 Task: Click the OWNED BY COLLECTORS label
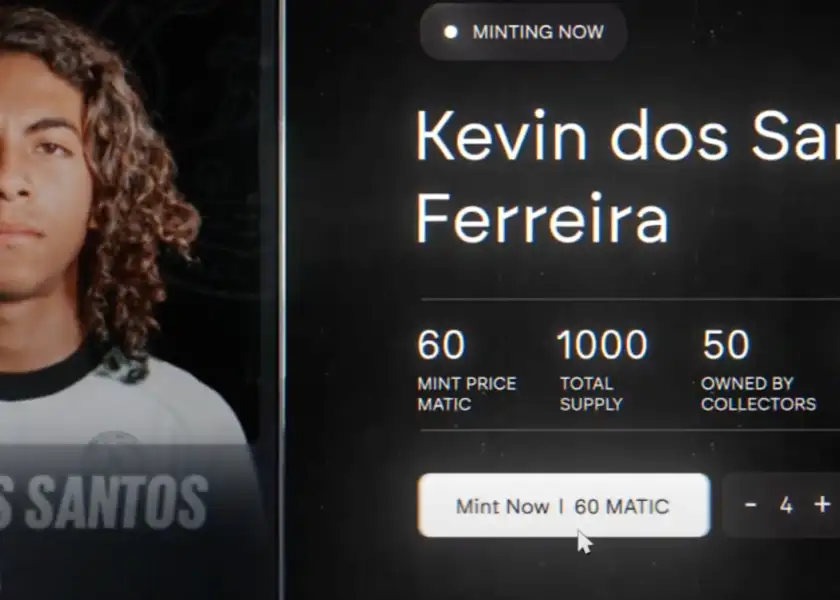tap(758, 394)
